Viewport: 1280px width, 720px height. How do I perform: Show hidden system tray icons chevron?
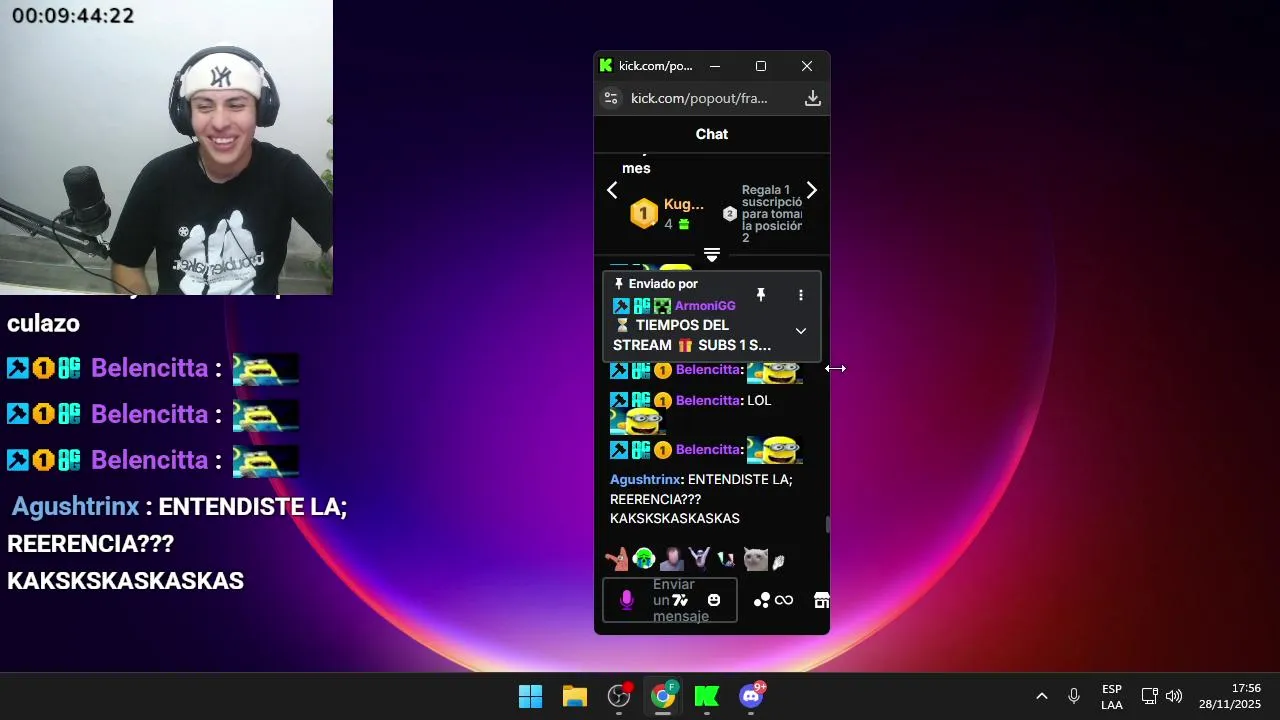click(1041, 696)
